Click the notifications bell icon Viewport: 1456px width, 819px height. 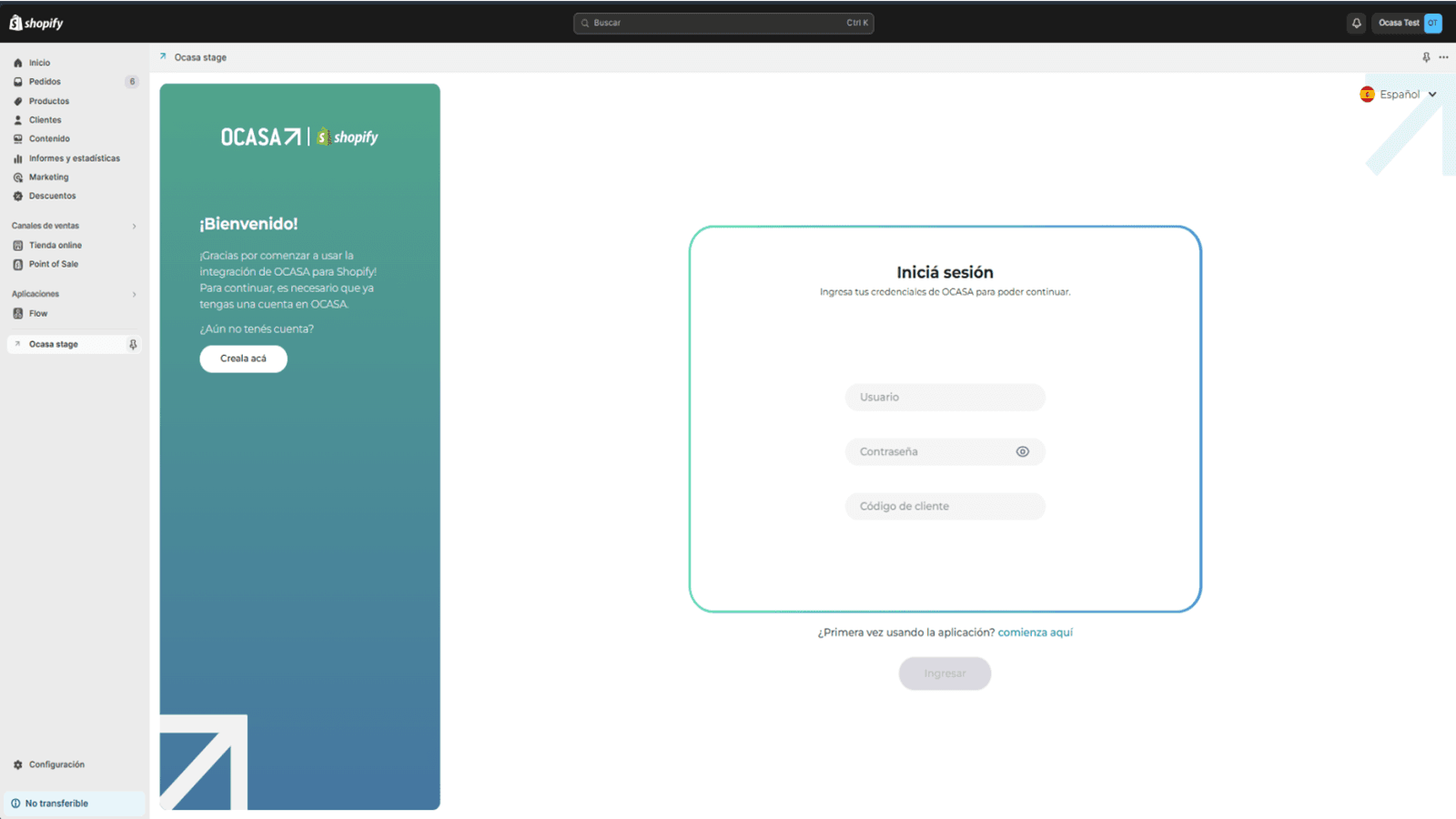1356,23
